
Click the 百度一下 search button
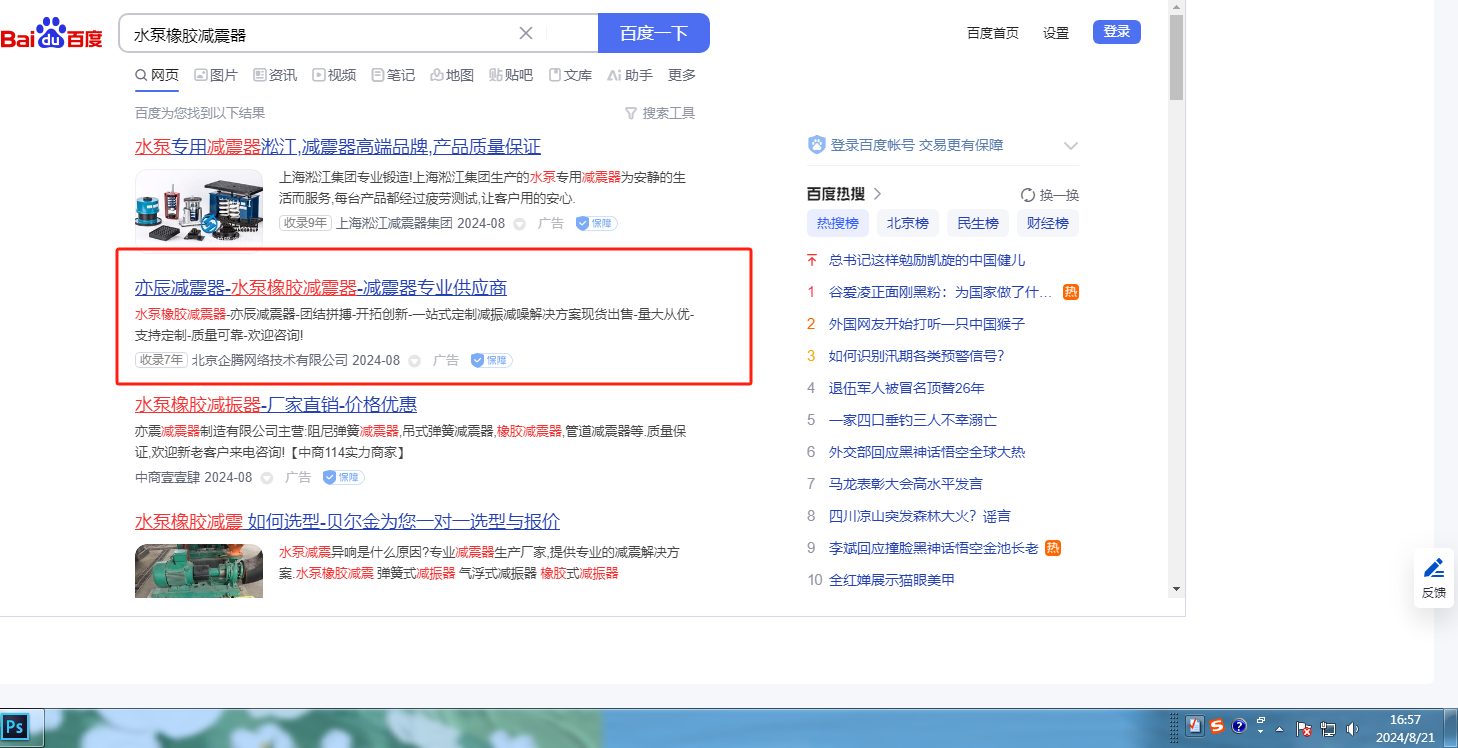(653, 33)
